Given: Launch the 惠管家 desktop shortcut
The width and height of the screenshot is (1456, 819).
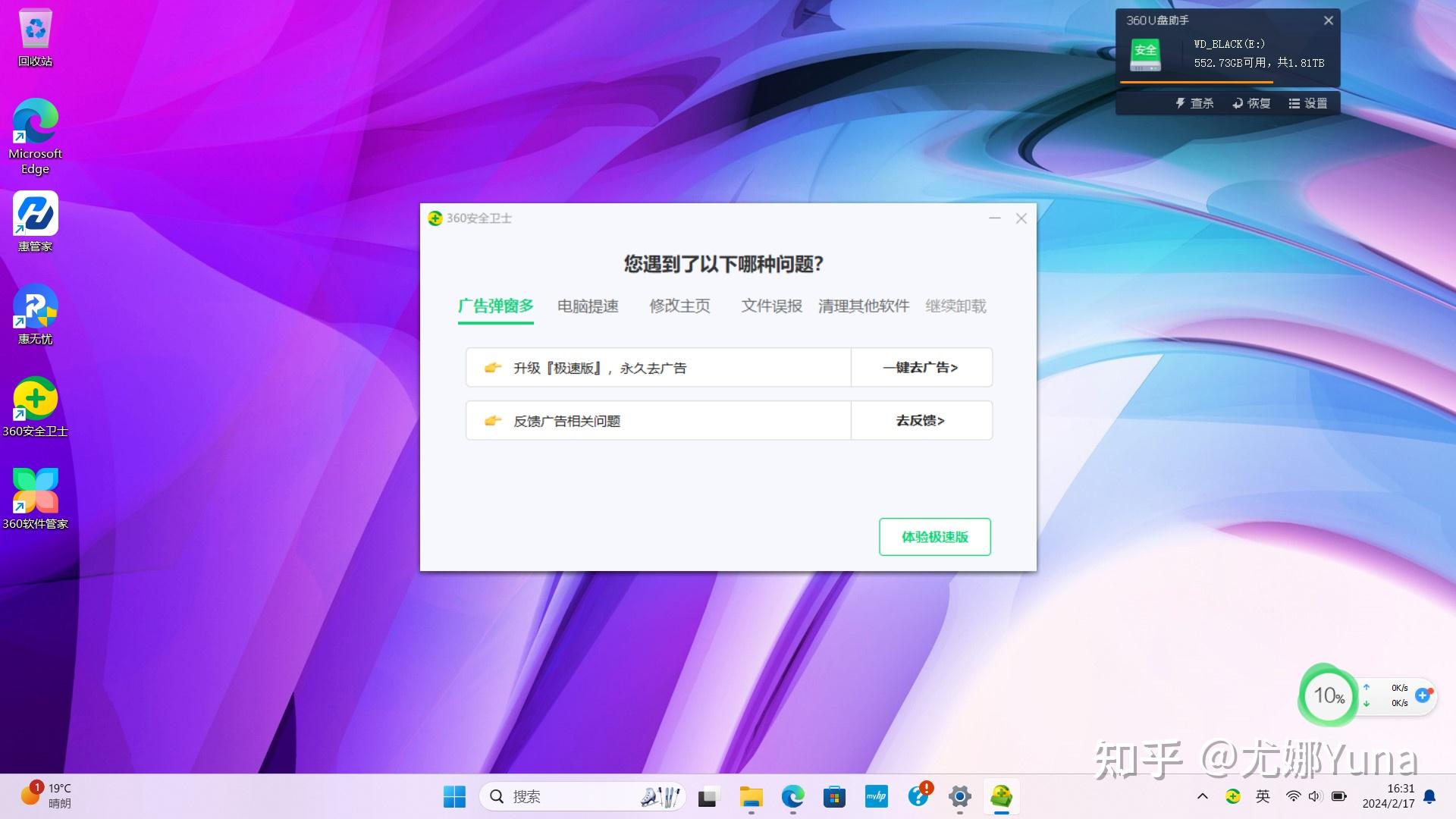Looking at the screenshot, I should pyautogui.click(x=35, y=215).
